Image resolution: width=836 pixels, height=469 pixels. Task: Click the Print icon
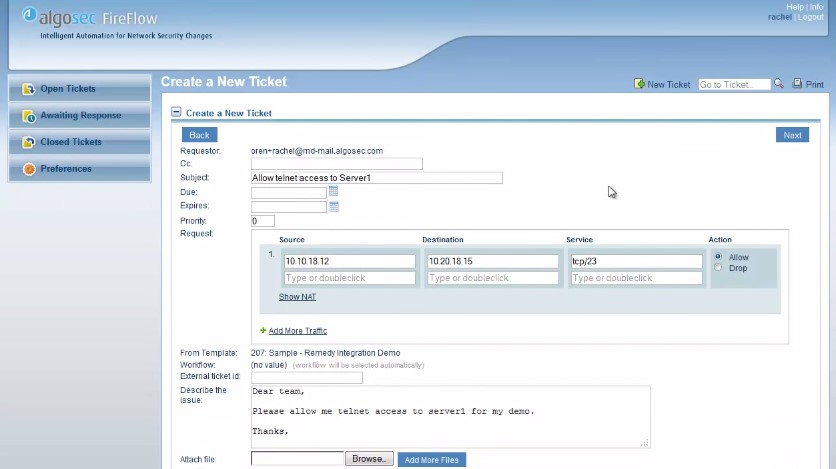tap(797, 84)
